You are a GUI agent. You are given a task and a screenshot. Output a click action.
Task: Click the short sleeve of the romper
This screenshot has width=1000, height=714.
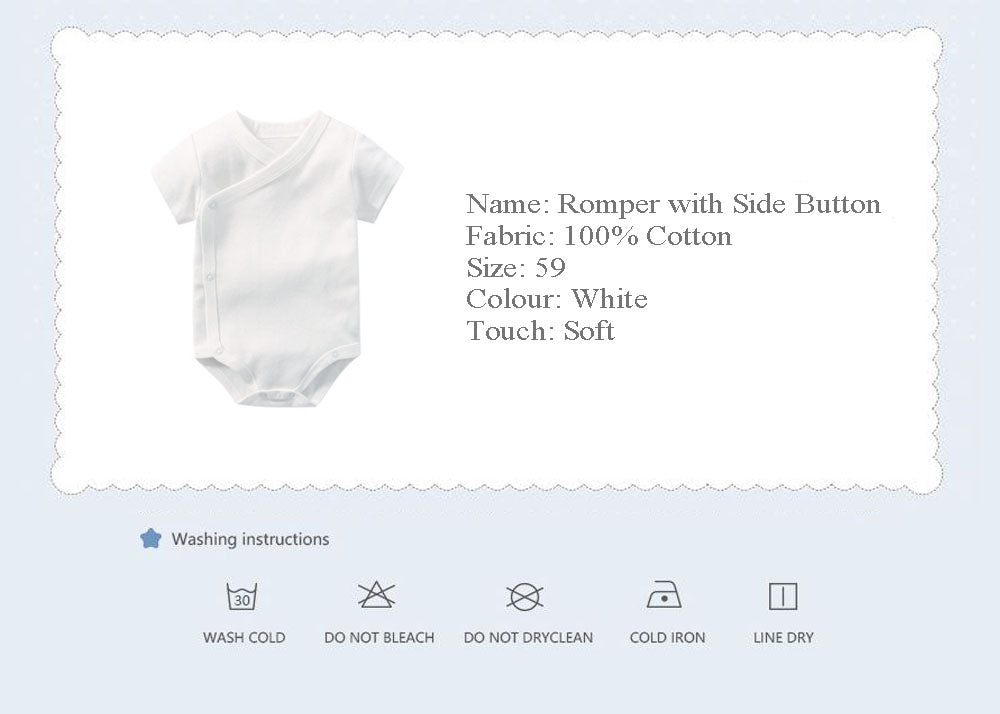(378, 180)
